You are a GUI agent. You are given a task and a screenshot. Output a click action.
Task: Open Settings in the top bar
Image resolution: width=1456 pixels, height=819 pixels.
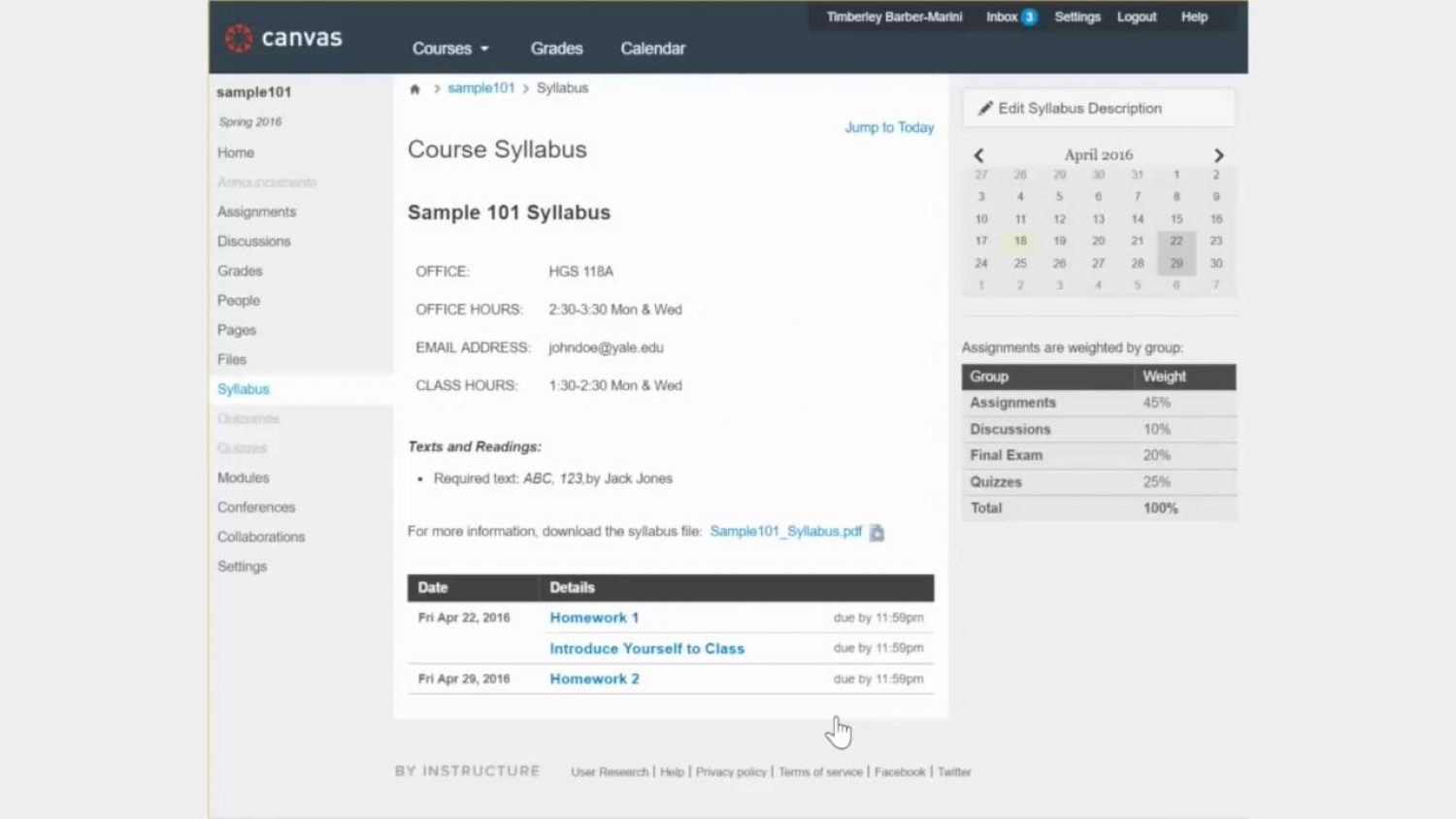coord(1077,16)
